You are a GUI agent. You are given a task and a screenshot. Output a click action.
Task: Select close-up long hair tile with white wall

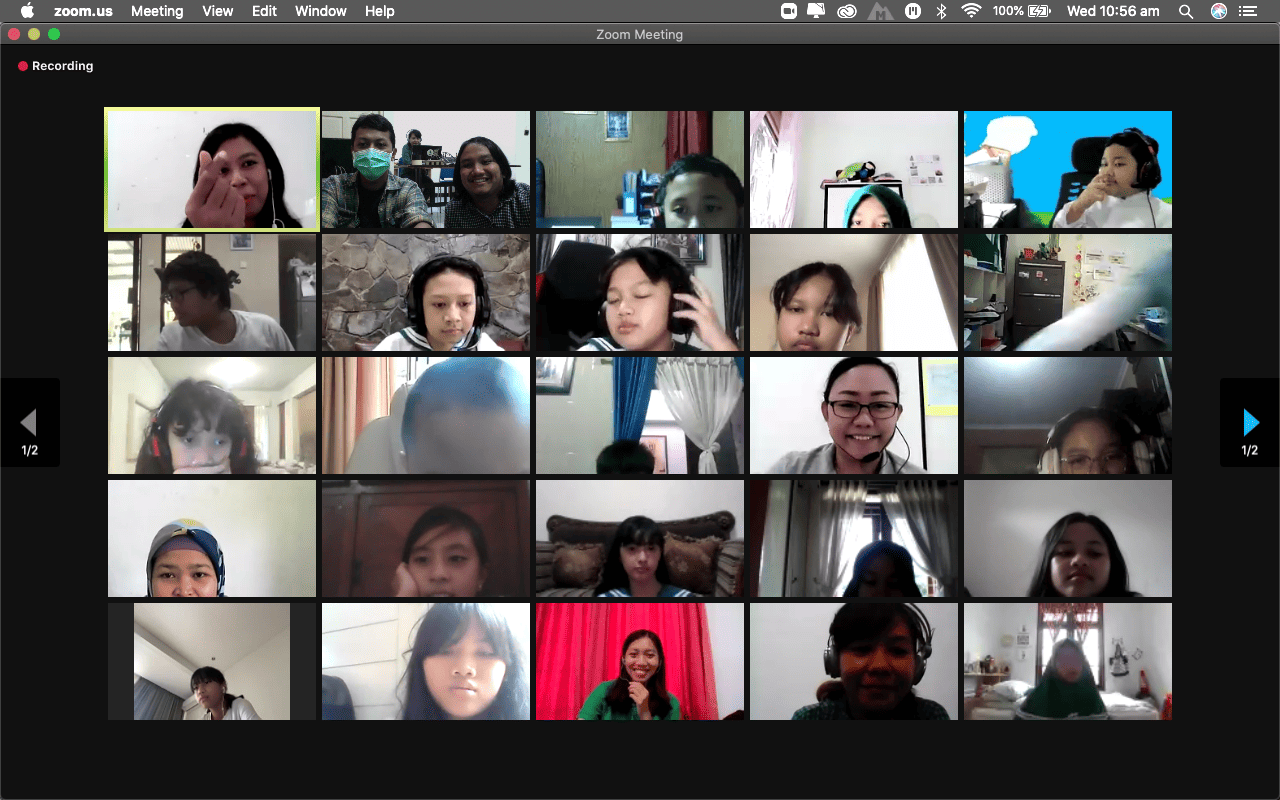(426, 662)
